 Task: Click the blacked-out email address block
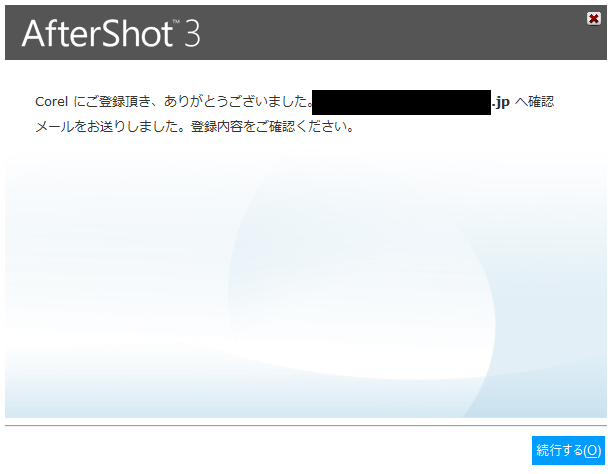pyautogui.click(x=401, y=102)
